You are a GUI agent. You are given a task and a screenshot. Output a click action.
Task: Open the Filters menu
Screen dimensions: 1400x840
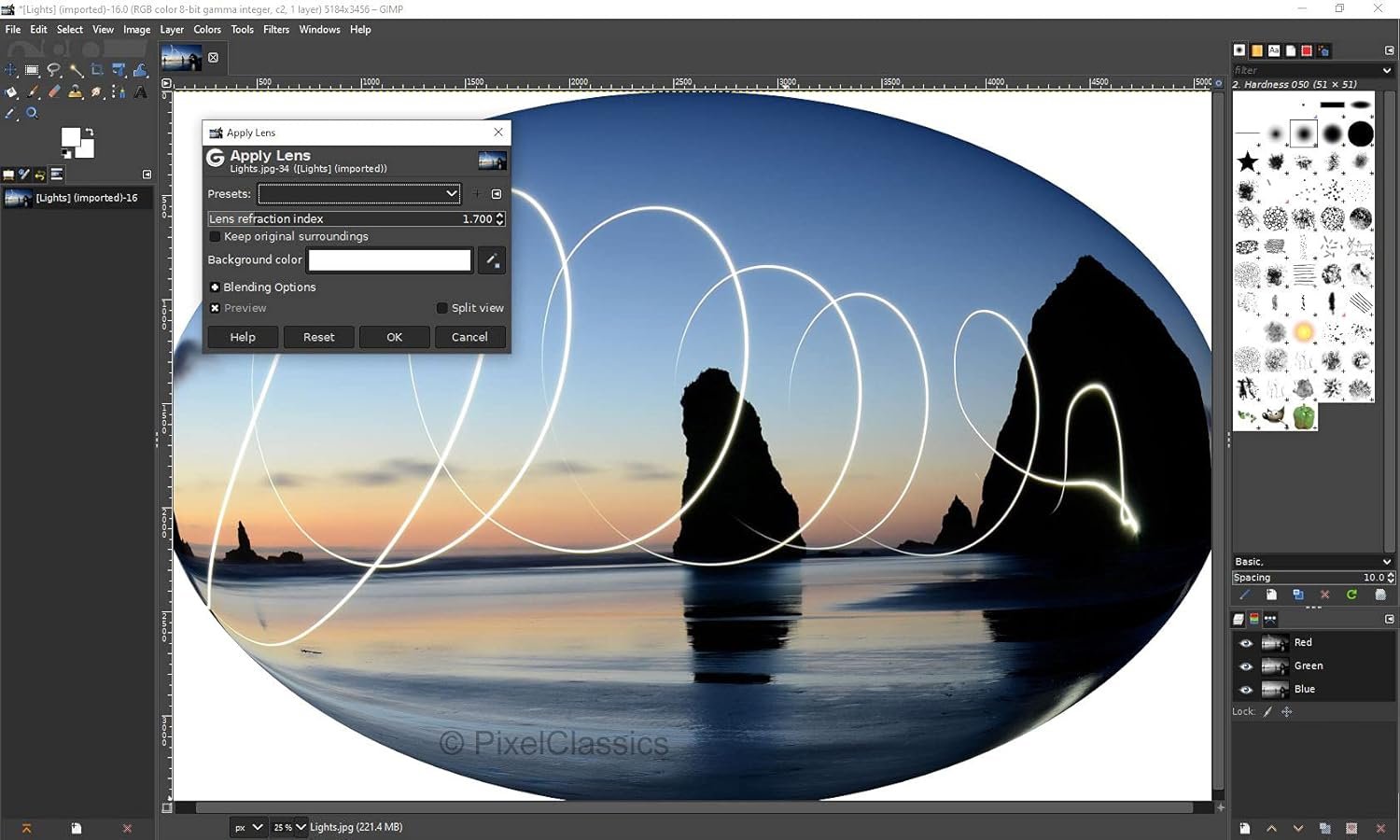tap(276, 30)
